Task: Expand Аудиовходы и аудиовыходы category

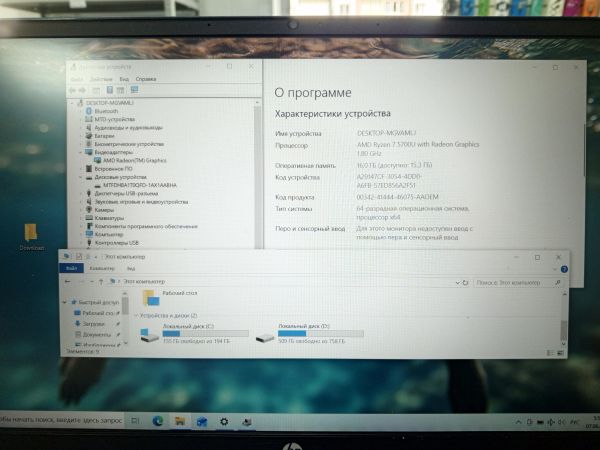Action: pos(81,127)
